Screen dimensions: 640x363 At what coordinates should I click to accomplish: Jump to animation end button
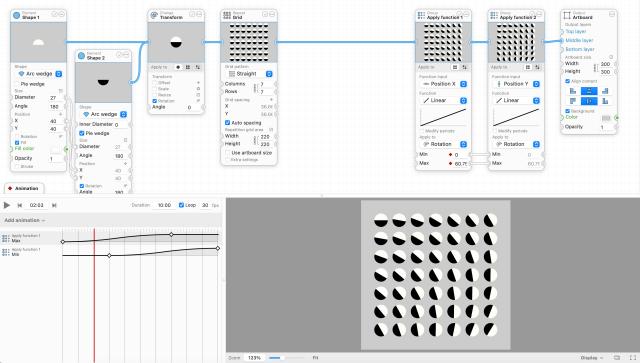pyautogui.click(x=54, y=205)
